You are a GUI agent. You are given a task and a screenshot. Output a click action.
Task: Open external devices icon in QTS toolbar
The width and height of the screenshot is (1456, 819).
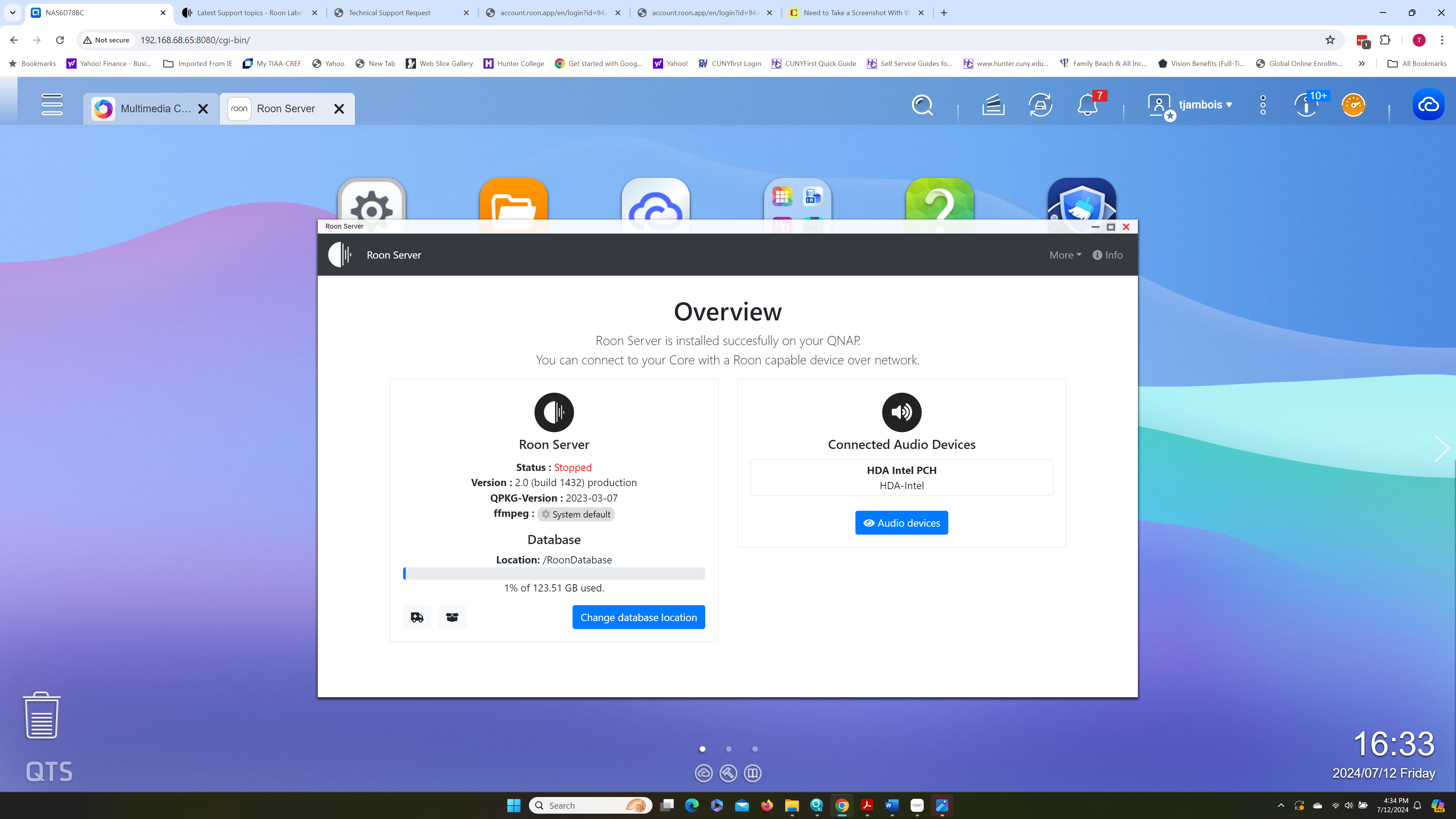coord(1040,105)
